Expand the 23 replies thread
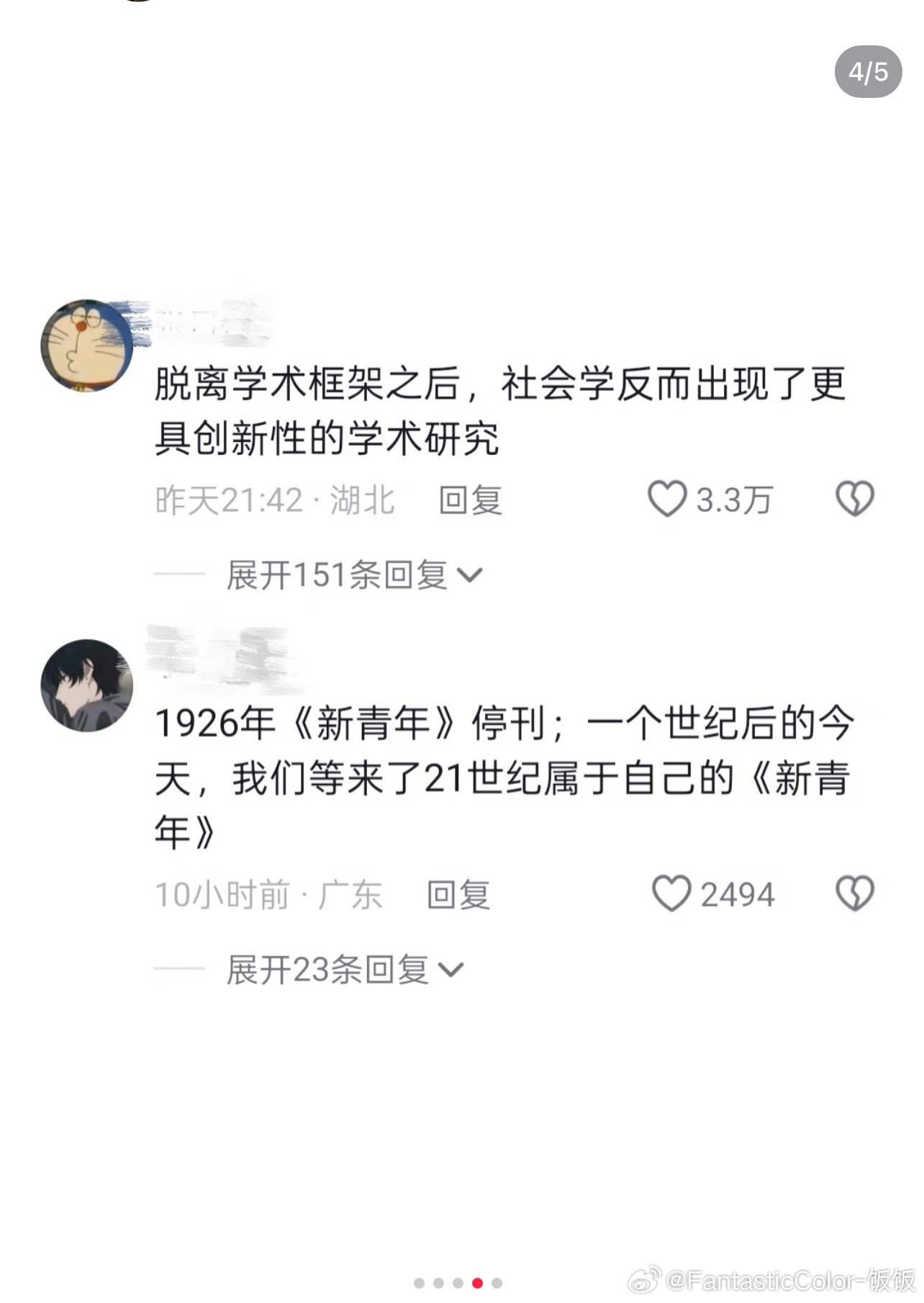This screenshot has width=924, height=1303. click(x=345, y=970)
